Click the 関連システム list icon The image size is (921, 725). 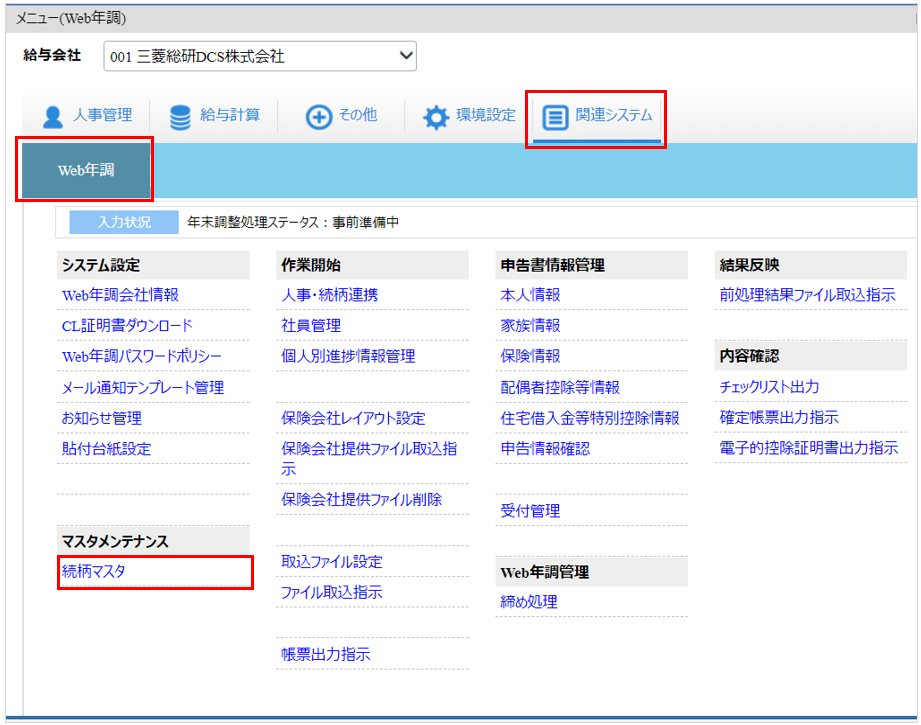555,117
